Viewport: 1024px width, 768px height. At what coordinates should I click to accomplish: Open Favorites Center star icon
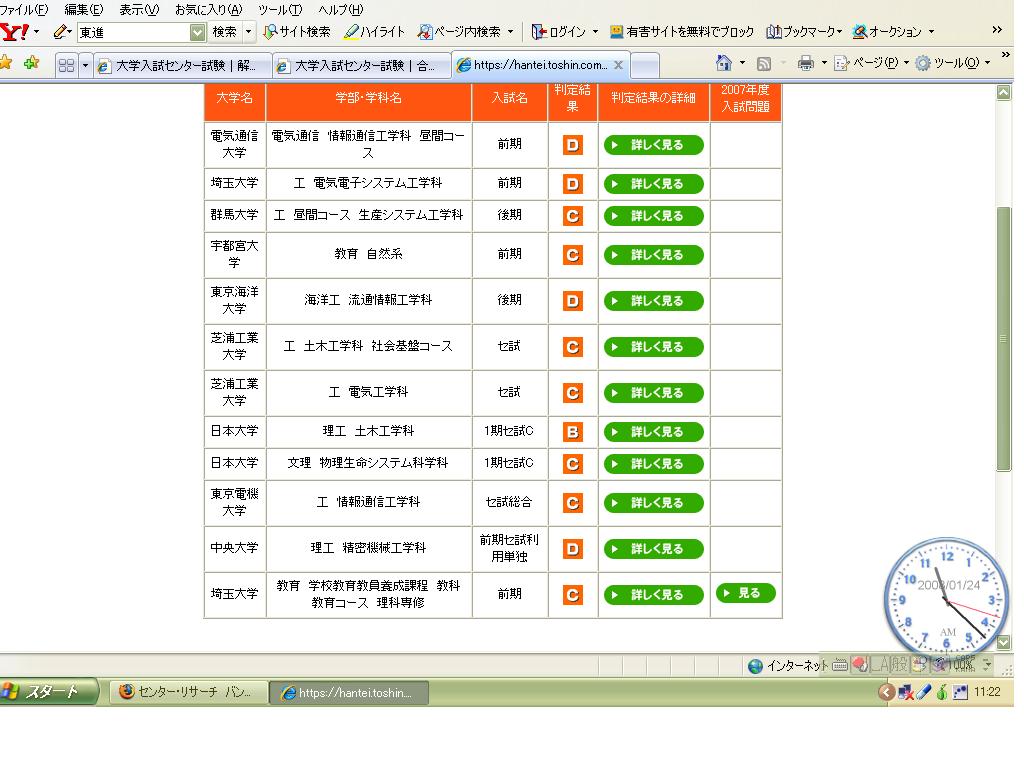(x=7, y=63)
